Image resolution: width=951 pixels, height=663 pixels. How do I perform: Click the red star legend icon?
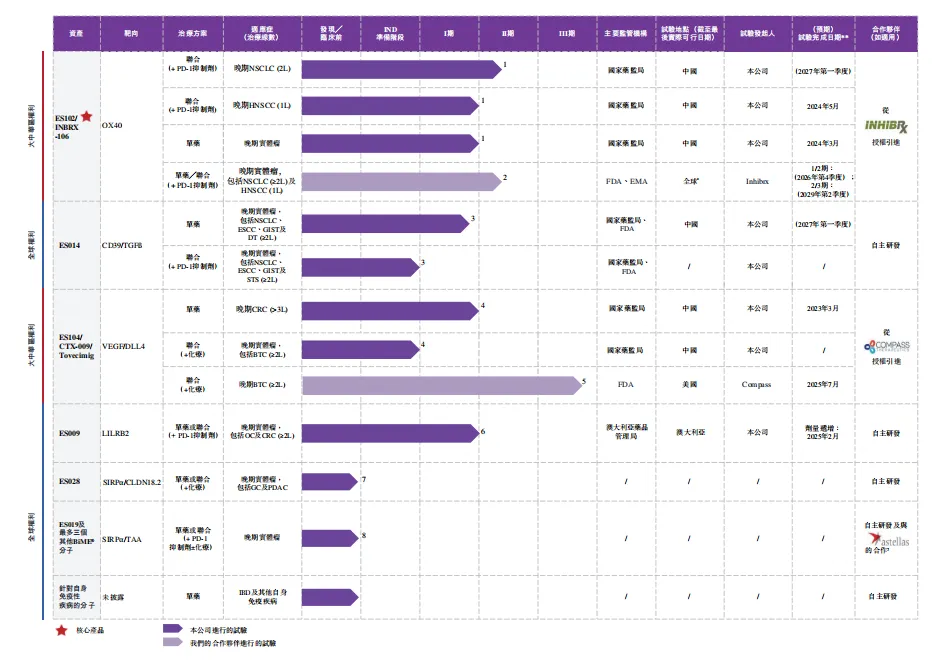[62, 629]
